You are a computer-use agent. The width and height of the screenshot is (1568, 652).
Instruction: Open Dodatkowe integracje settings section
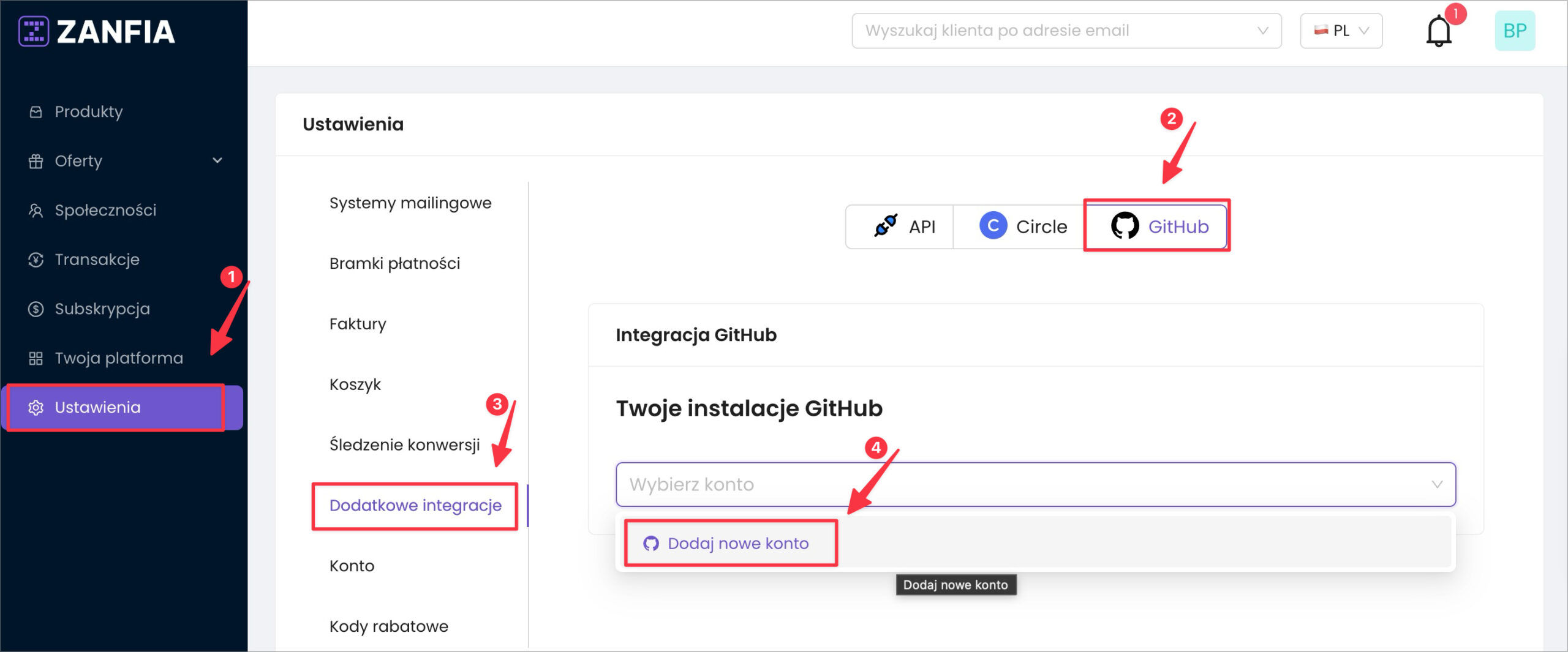[415, 505]
